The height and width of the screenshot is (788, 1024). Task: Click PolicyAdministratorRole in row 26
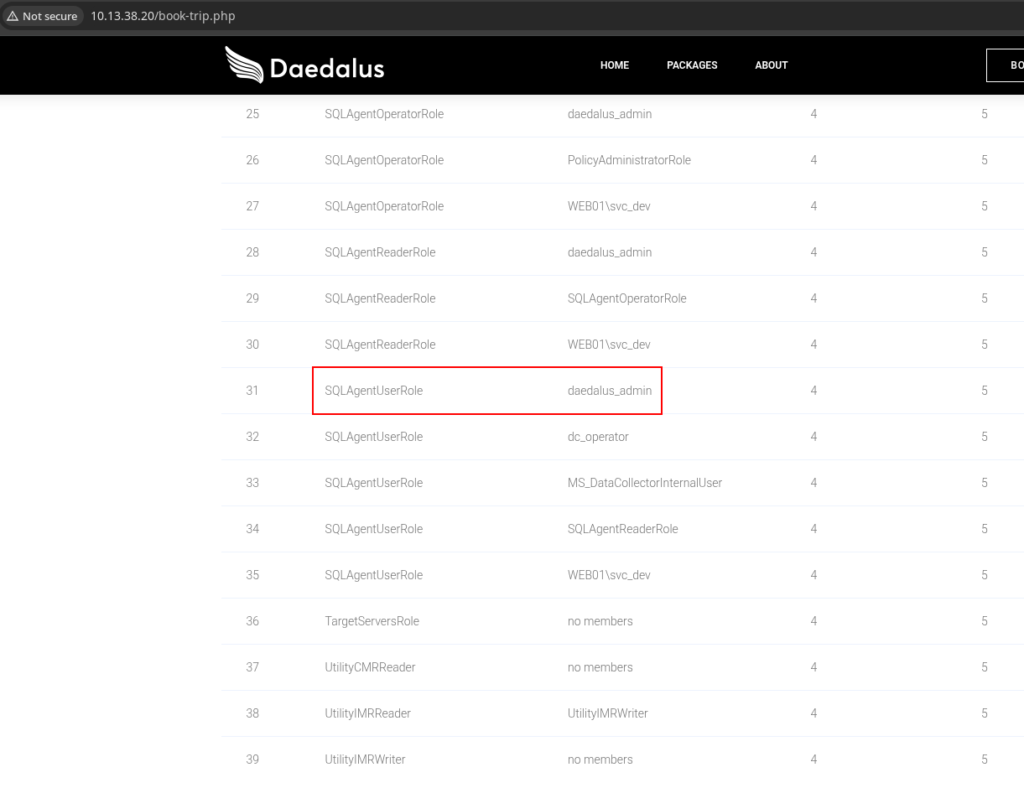628,160
